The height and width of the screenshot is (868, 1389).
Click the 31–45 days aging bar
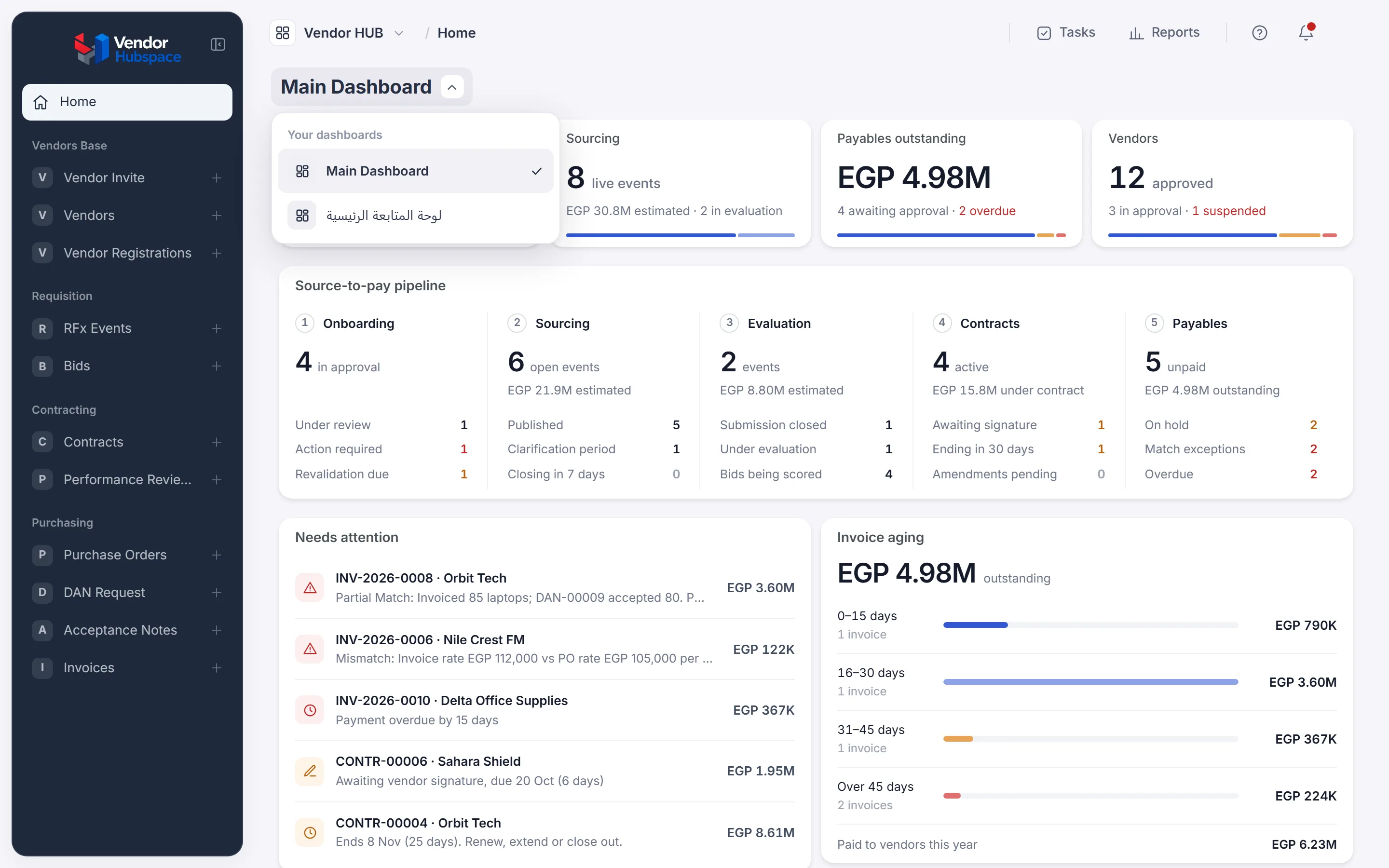(x=1090, y=739)
